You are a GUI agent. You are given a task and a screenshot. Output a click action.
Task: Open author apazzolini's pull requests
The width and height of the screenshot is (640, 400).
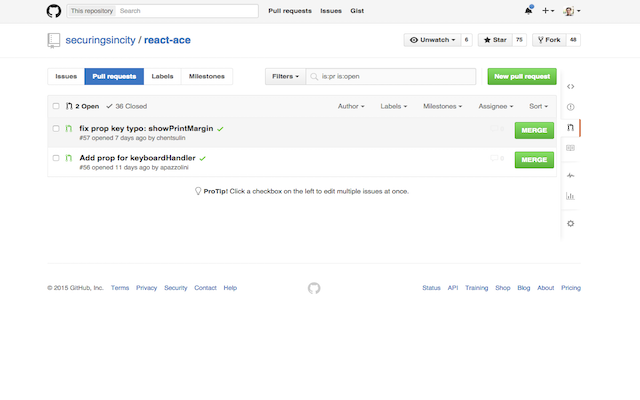(174, 167)
